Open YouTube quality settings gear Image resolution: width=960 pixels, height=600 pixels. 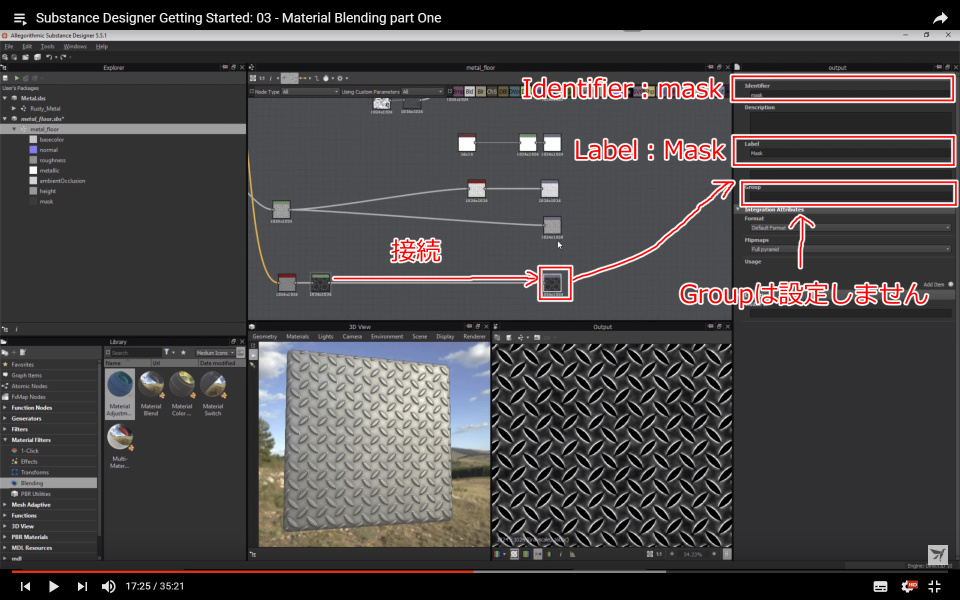[x=910, y=587]
